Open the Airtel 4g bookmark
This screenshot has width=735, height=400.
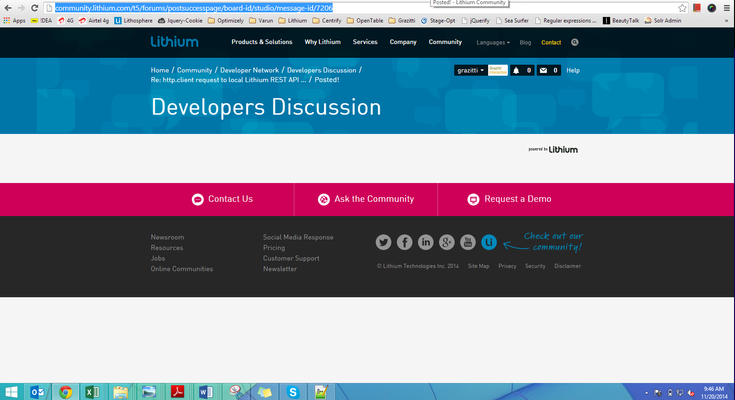pos(94,21)
